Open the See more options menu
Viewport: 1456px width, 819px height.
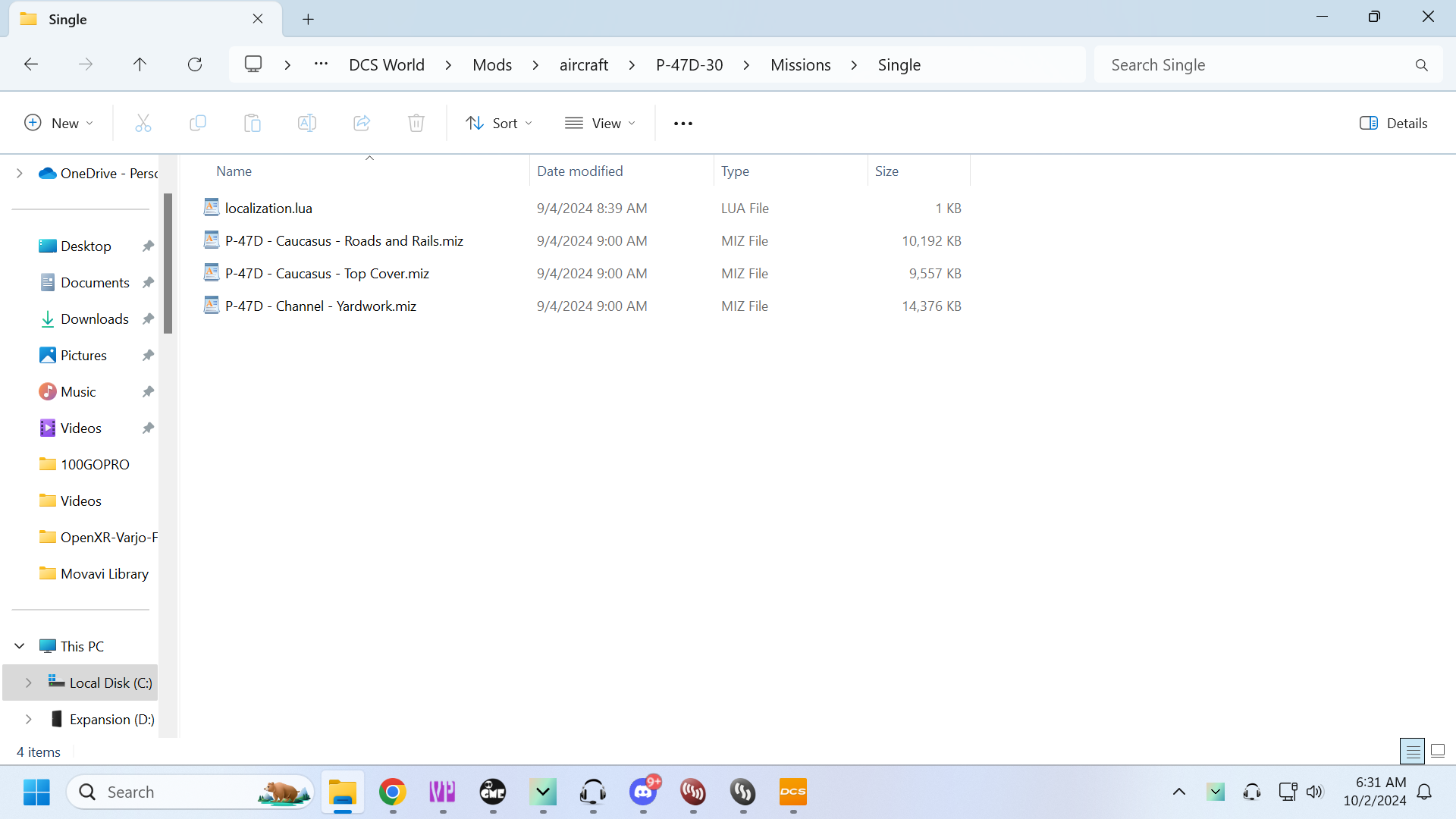coord(683,123)
